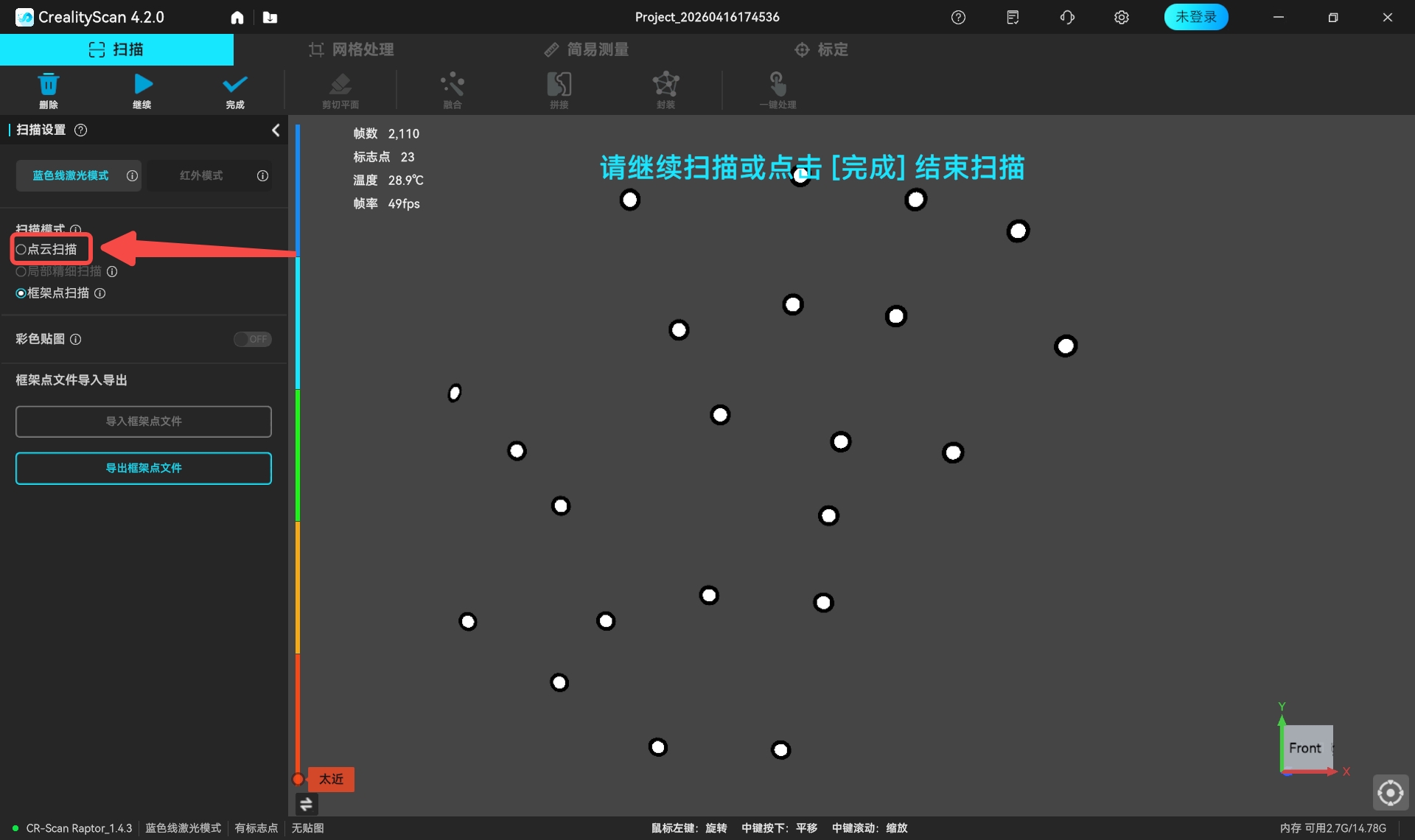Click info icon beside 红外模式
This screenshot has width=1415, height=840.
tap(262, 175)
